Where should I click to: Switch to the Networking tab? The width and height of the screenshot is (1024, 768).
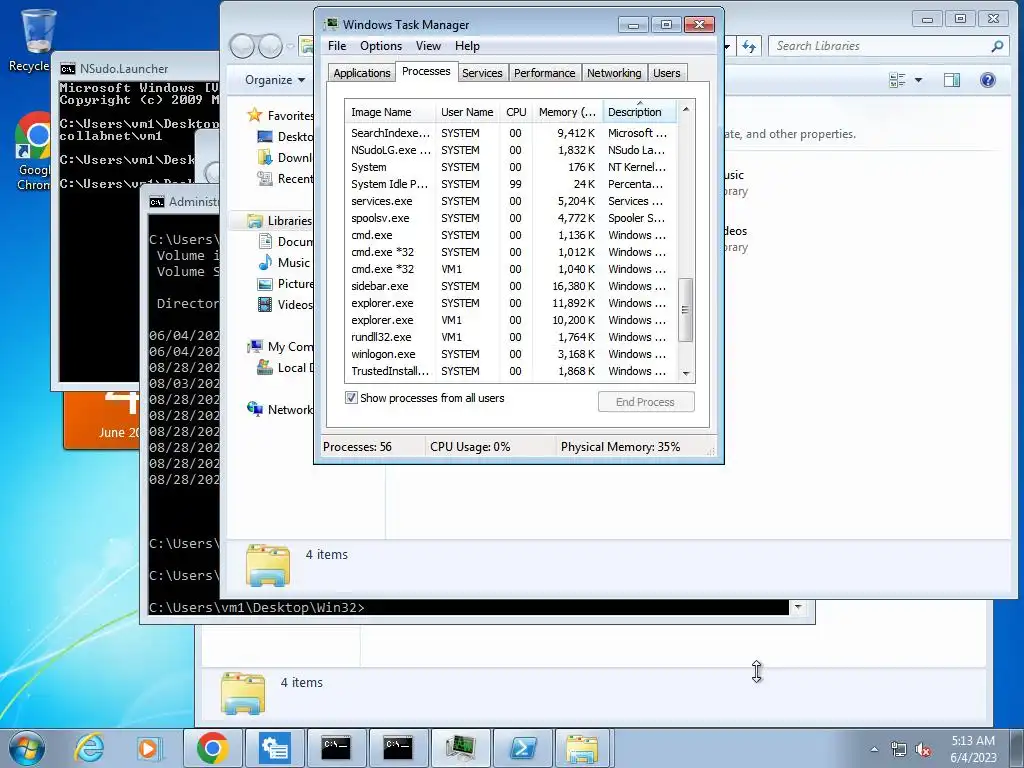coord(614,73)
